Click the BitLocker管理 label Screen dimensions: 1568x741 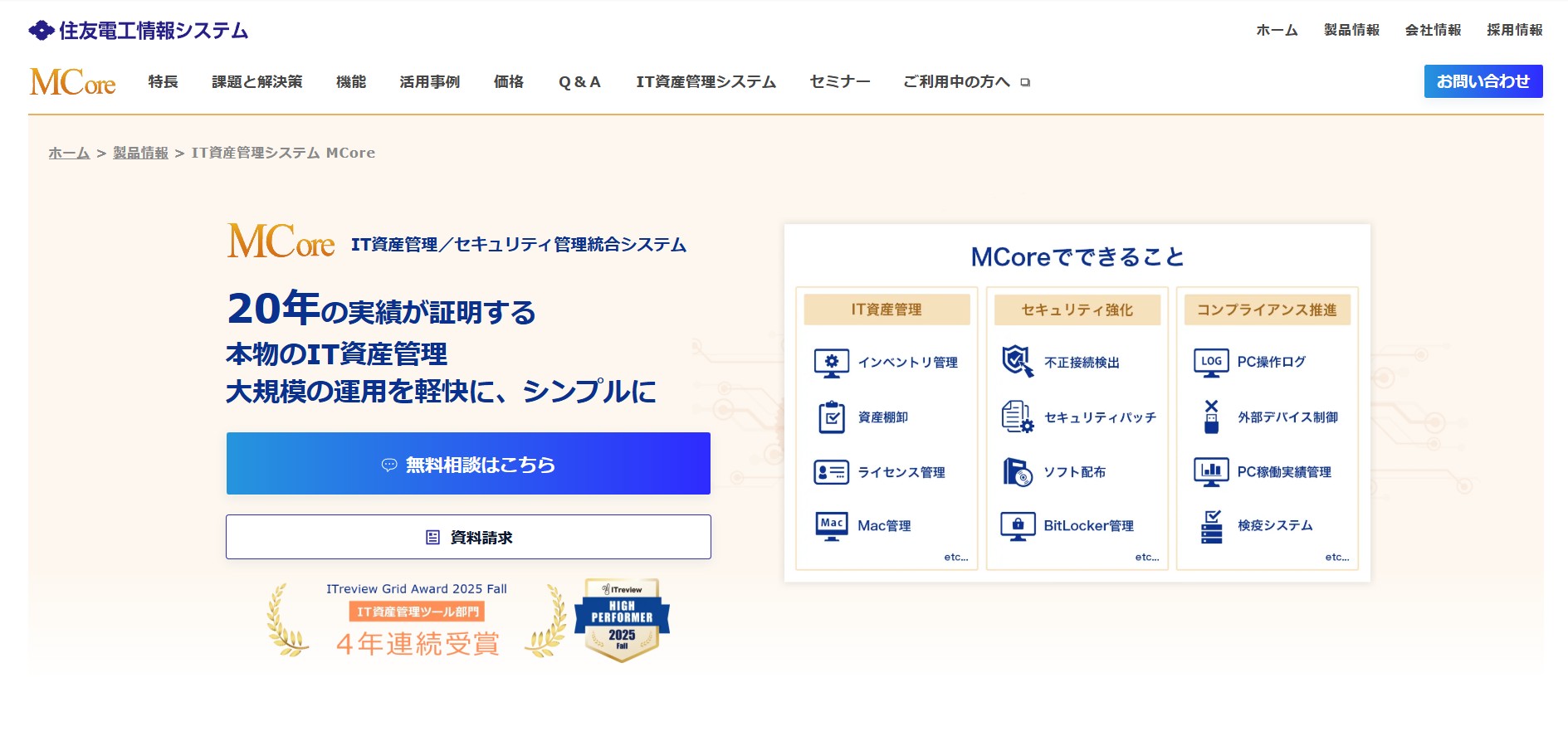click(x=1089, y=526)
